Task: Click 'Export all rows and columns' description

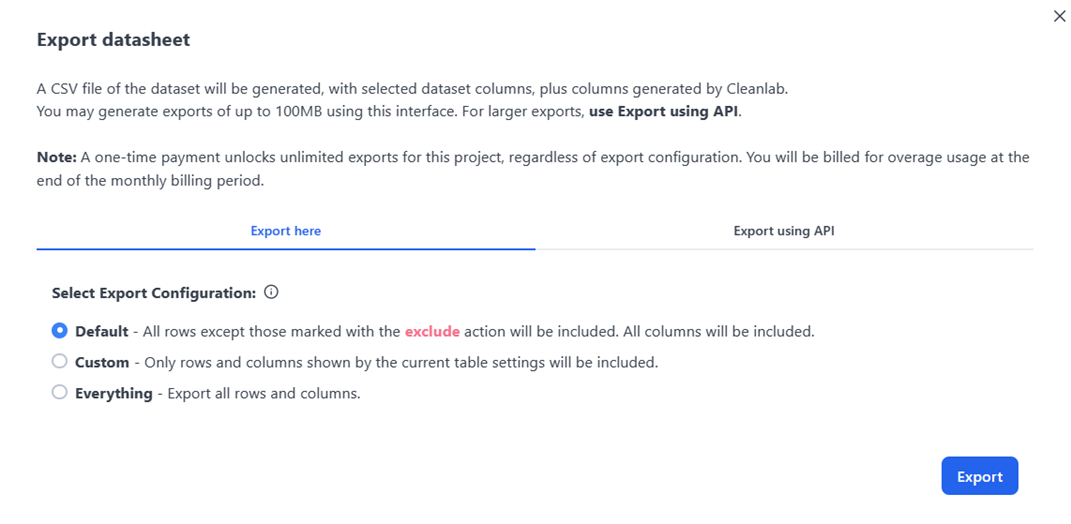Action: [x=264, y=394]
